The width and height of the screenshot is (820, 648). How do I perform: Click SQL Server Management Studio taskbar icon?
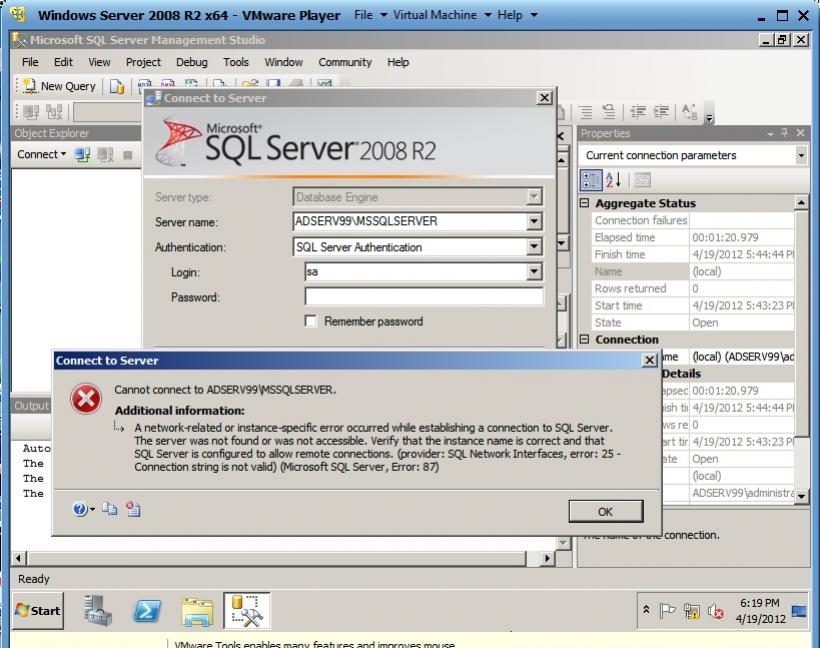pos(247,610)
